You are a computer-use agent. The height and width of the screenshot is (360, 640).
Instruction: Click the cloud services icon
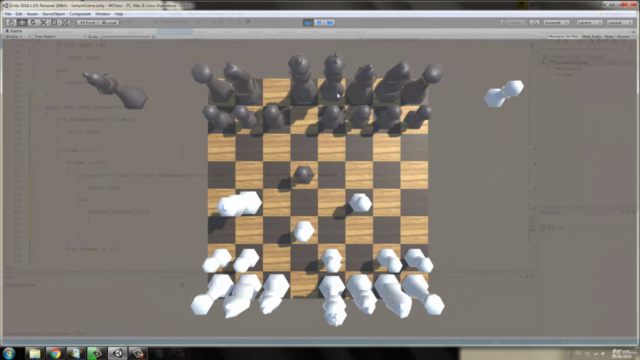tap(534, 22)
